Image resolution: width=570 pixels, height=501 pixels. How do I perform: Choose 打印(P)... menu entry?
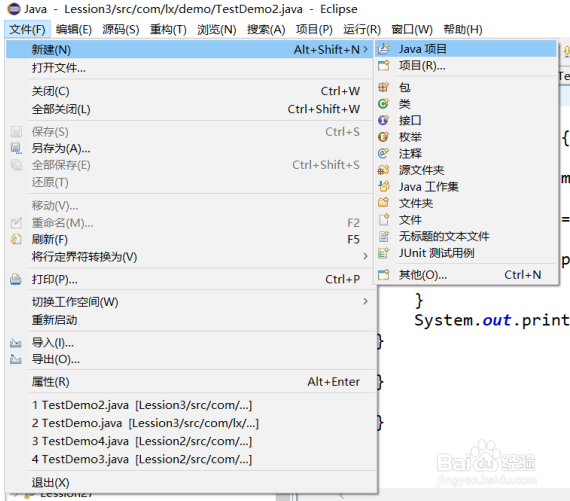pyautogui.click(x=190, y=279)
